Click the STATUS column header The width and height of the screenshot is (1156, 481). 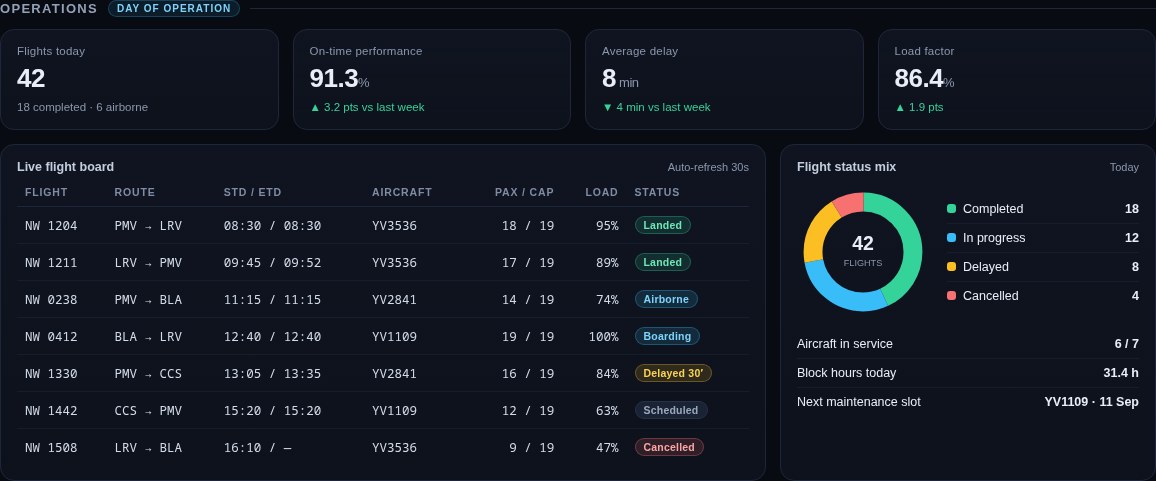pyautogui.click(x=657, y=193)
